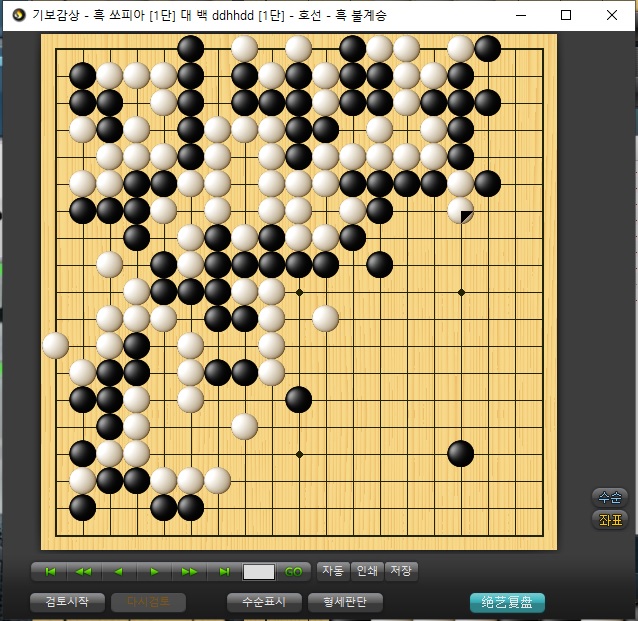
Task: Click the 저장 save button
Action: click(x=401, y=571)
